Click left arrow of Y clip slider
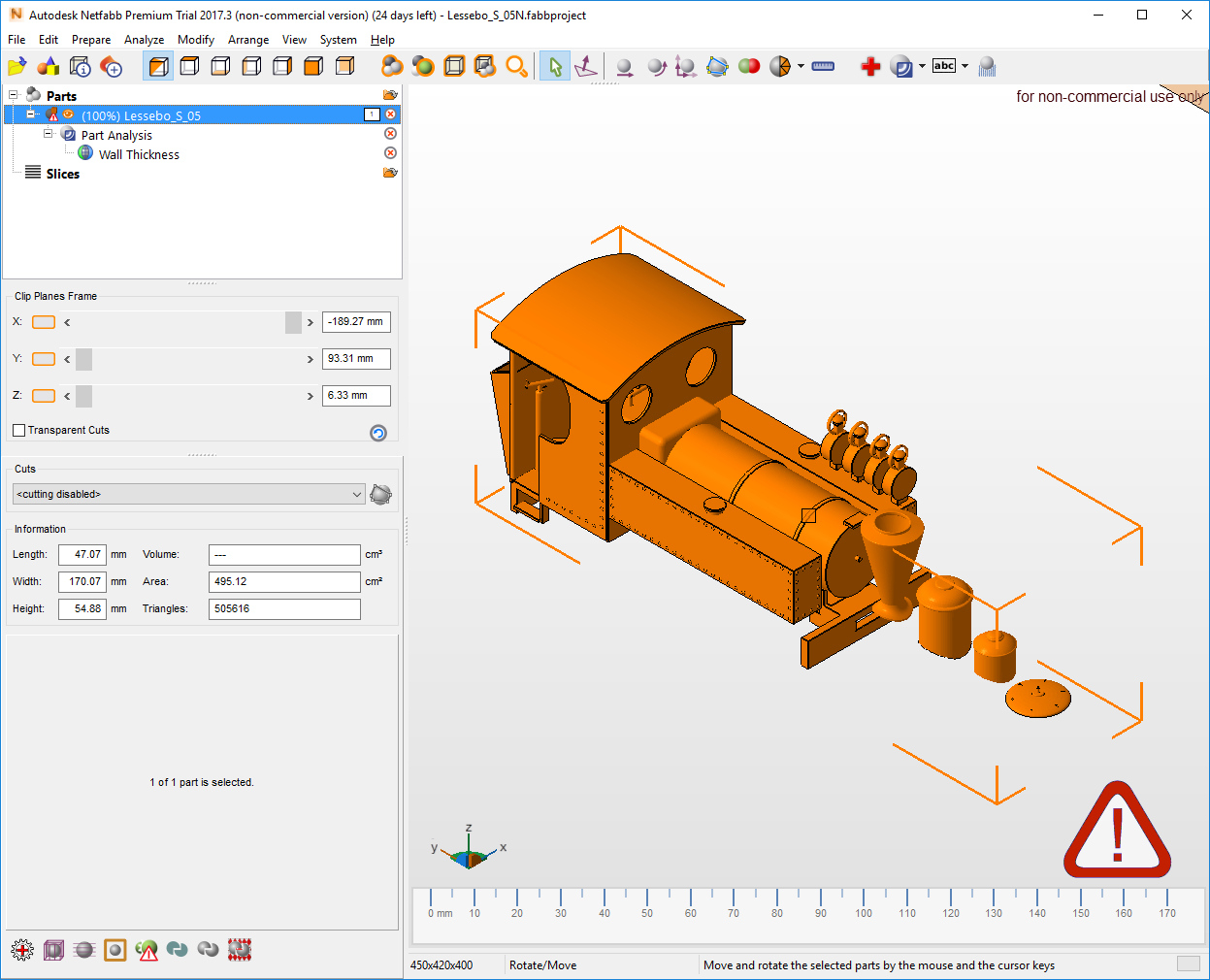The image size is (1210, 980). point(67,359)
